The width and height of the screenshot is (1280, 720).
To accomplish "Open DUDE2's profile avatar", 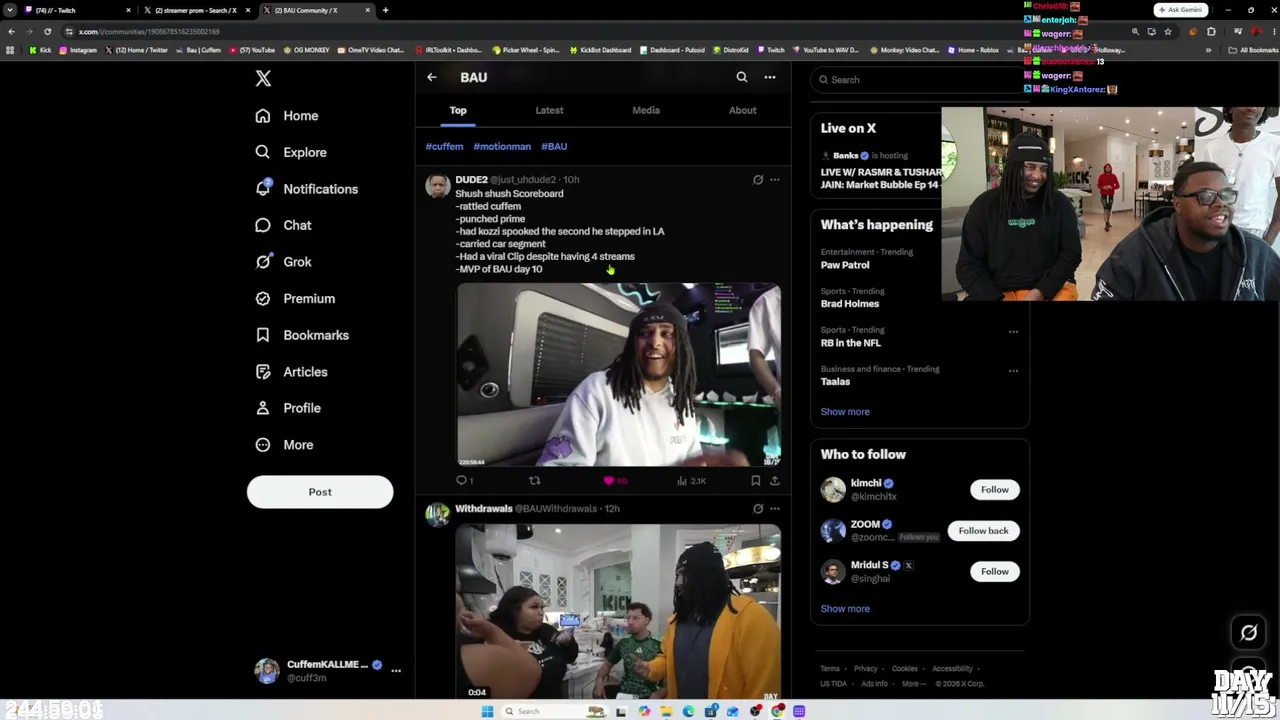I will click(438, 186).
